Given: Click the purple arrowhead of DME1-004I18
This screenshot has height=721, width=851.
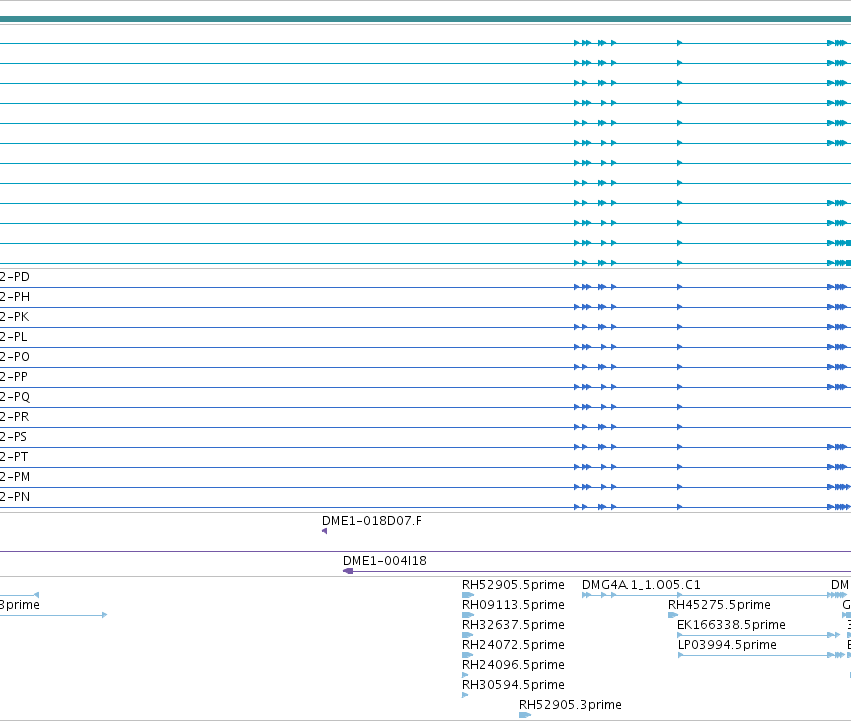Looking at the screenshot, I should (x=348, y=571).
